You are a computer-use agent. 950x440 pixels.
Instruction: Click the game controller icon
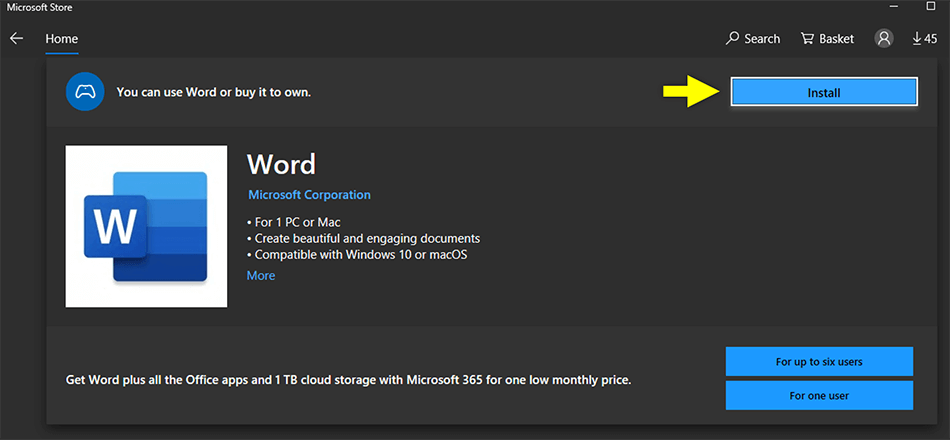[x=85, y=92]
